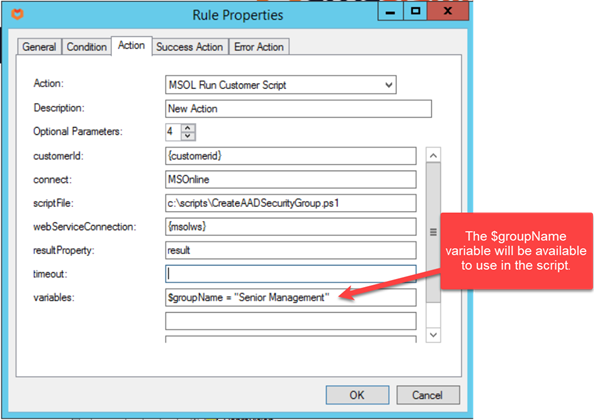Click the resultProperty text box

point(291,250)
